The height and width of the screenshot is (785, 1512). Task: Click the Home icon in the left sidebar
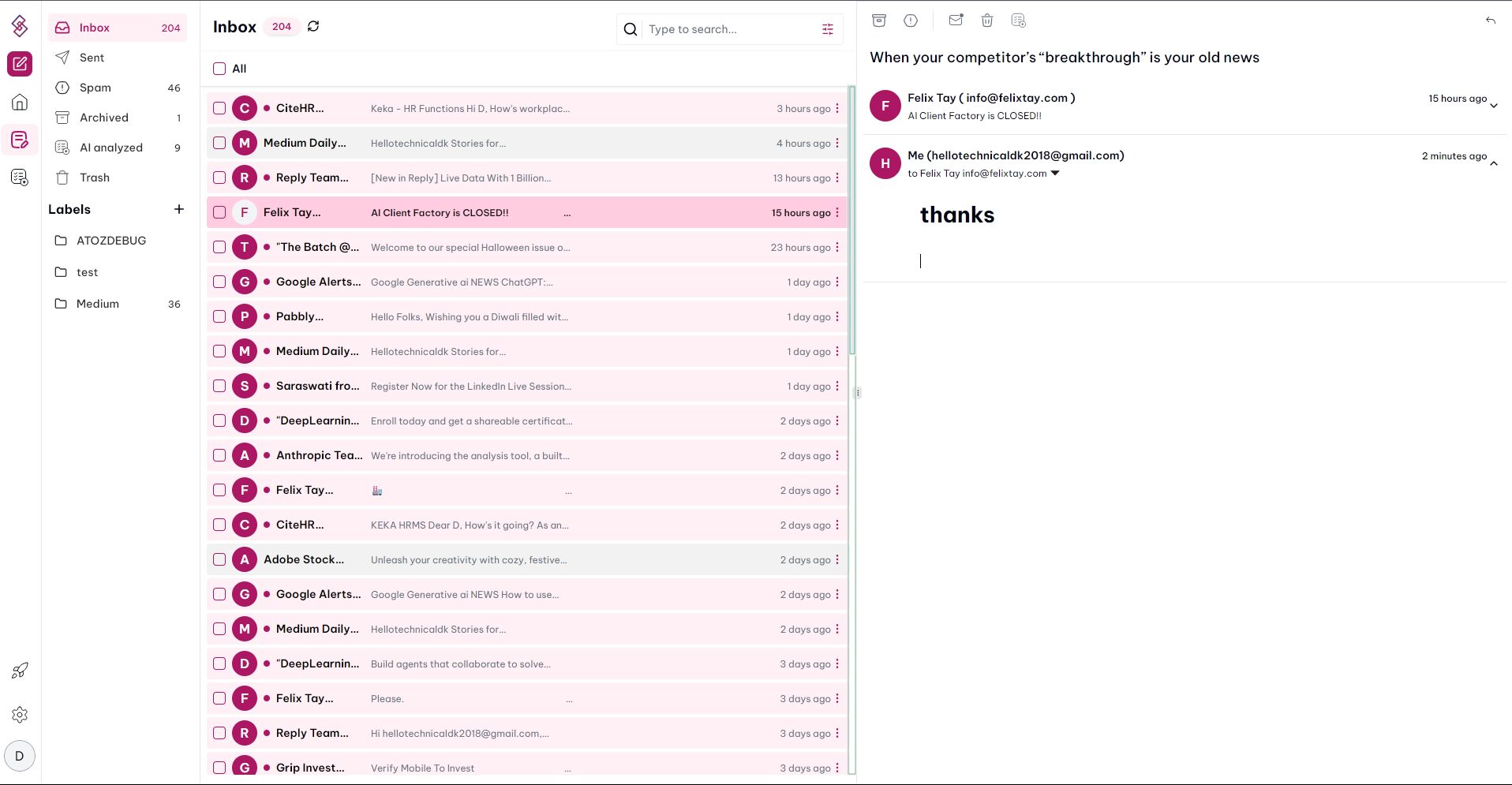coord(20,102)
